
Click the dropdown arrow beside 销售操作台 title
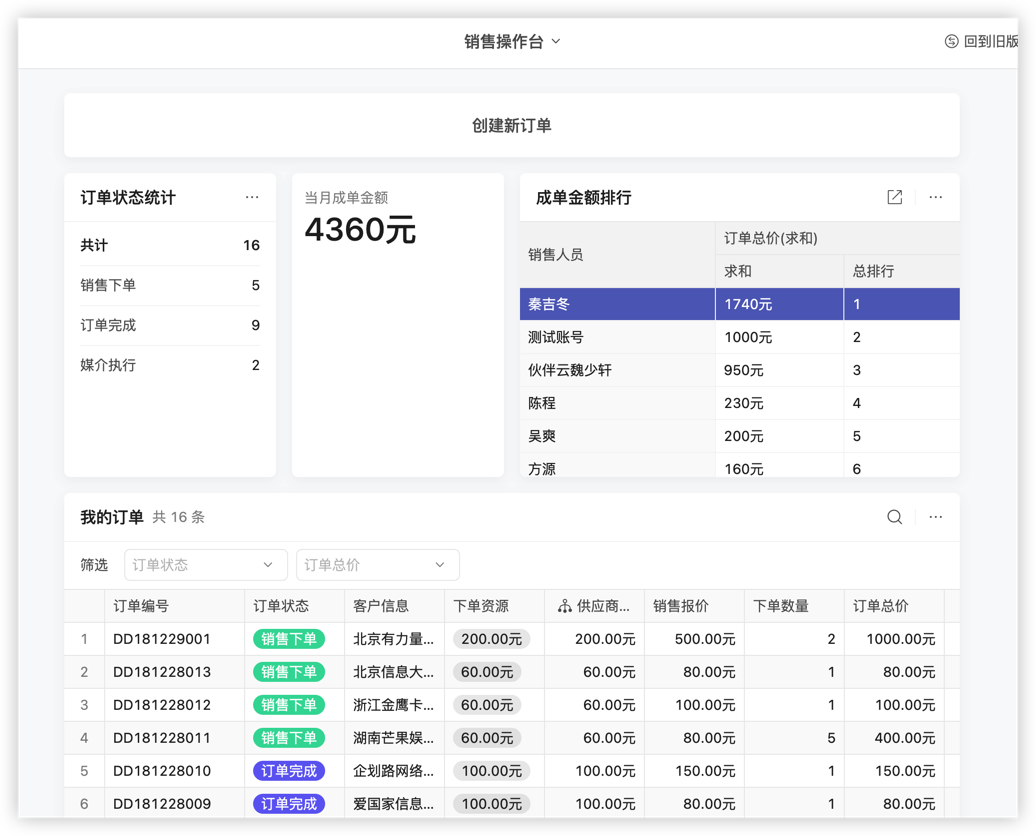pyautogui.click(x=555, y=42)
